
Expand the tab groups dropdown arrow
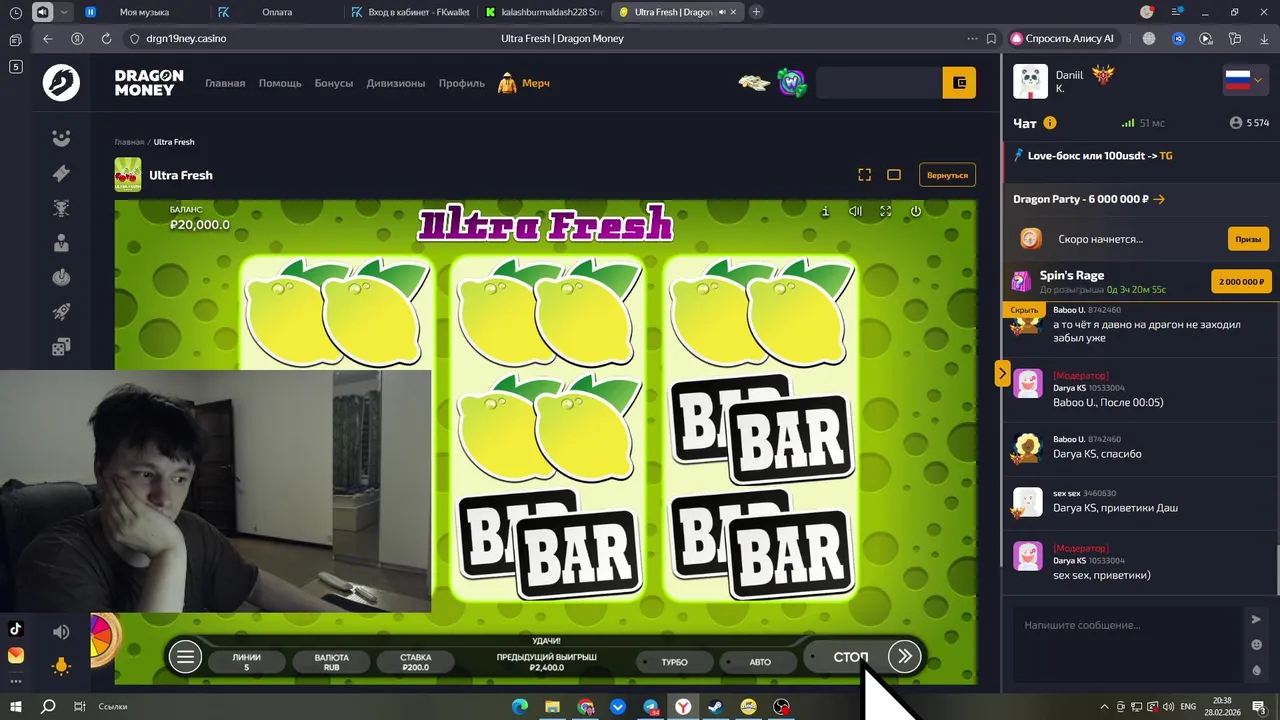pos(64,12)
